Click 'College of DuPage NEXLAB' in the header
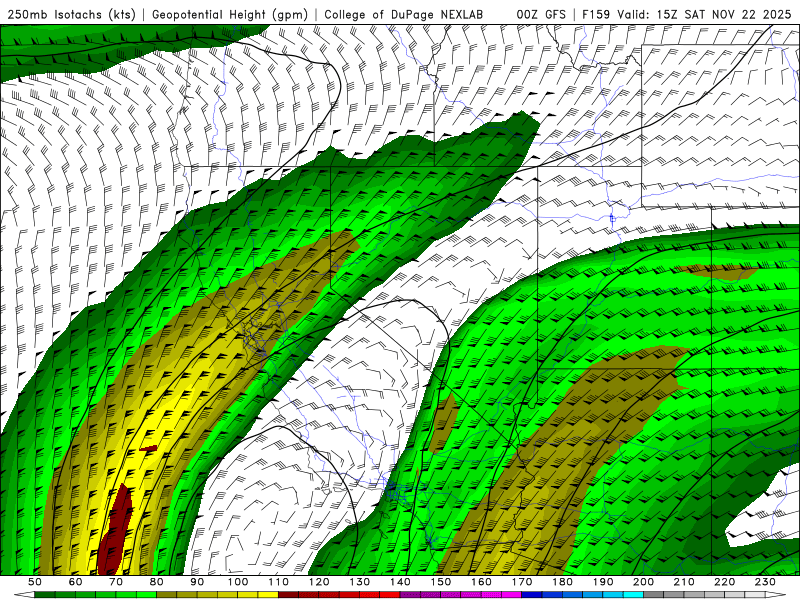This screenshot has width=800, height=600. click(x=404, y=15)
